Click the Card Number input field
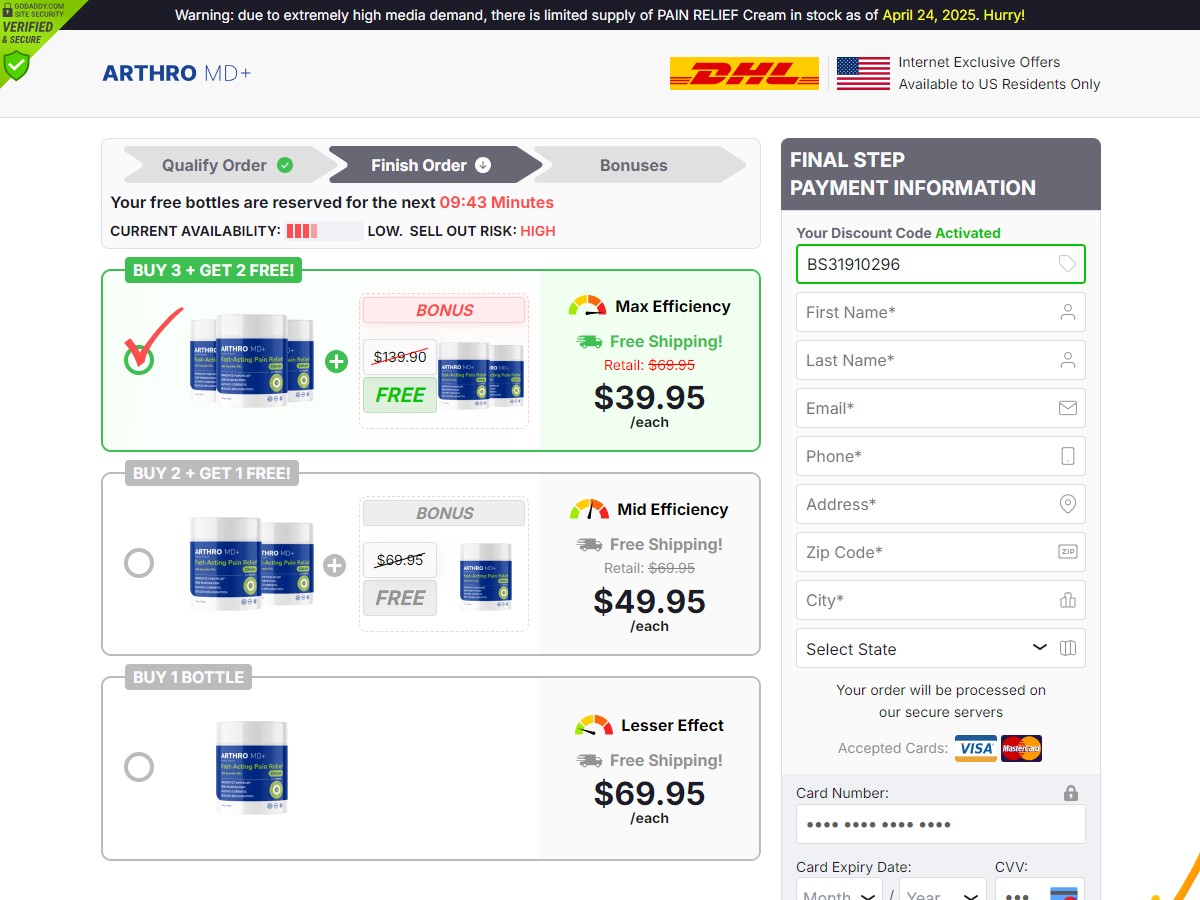The width and height of the screenshot is (1200, 900). coord(941,825)
